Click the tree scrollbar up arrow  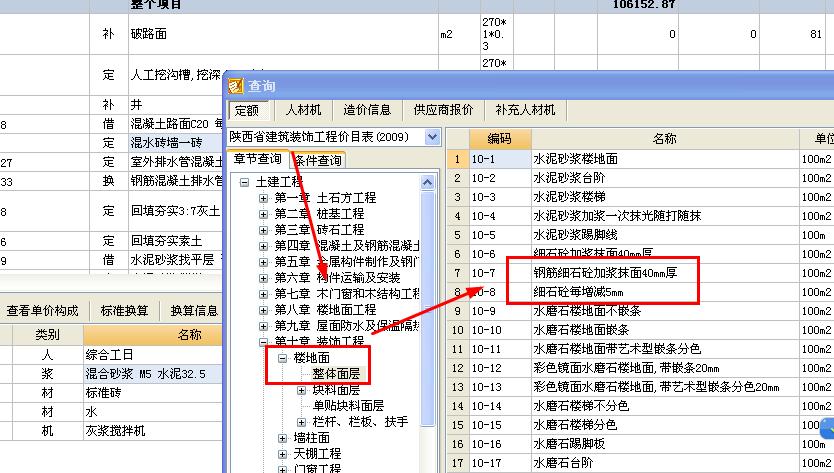pos(428,183)
